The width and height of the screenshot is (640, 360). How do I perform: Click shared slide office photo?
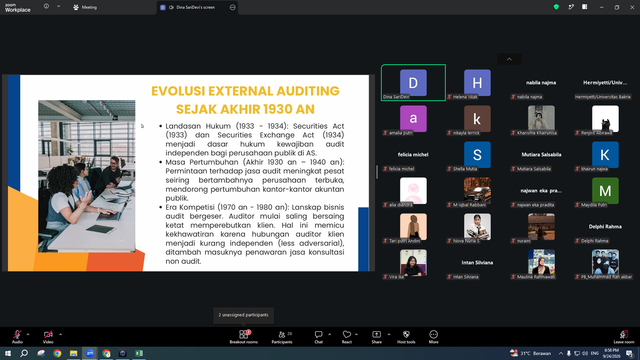pos(87,176)
